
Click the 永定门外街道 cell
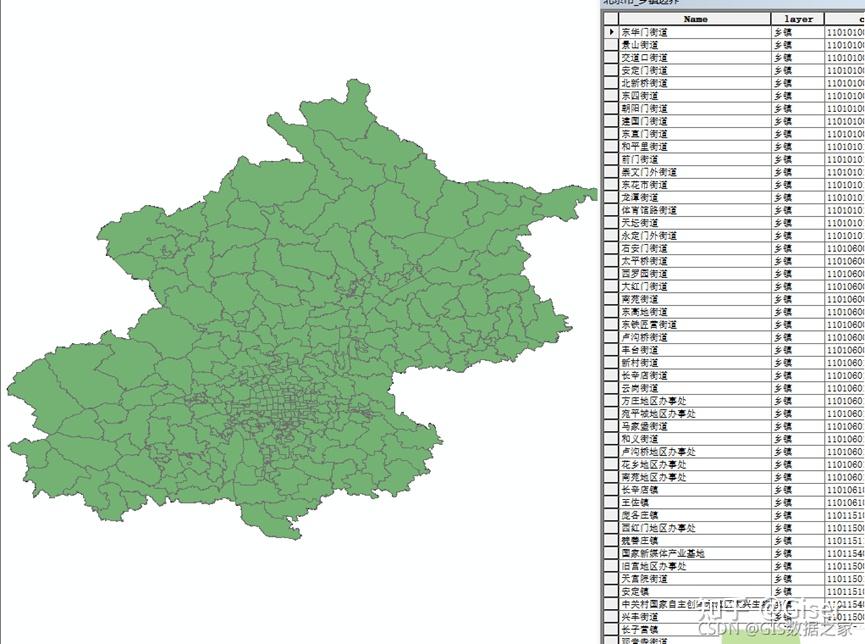pyautogui.click(x=695, y=236)
